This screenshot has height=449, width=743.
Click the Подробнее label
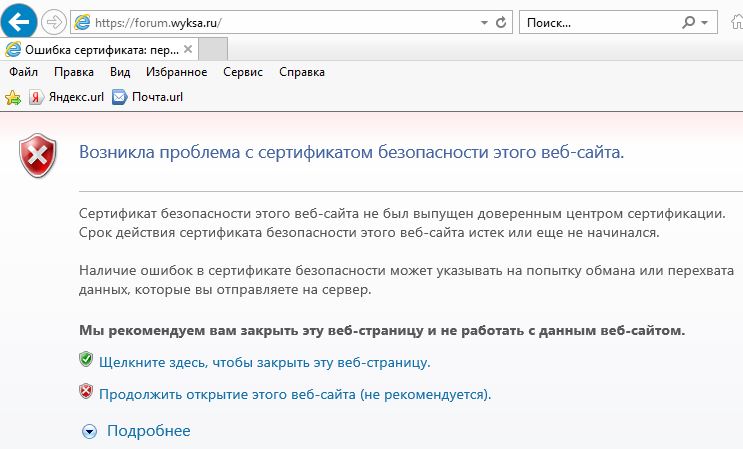[x=149, y=431]
